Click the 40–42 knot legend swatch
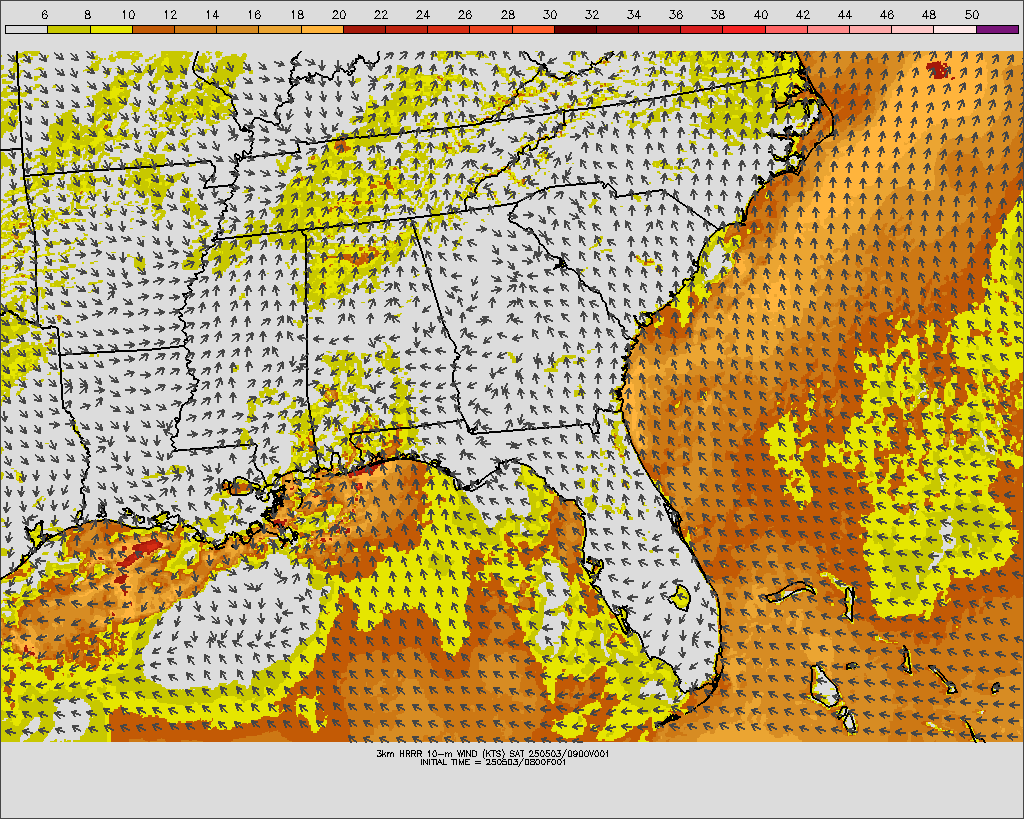 786,29
